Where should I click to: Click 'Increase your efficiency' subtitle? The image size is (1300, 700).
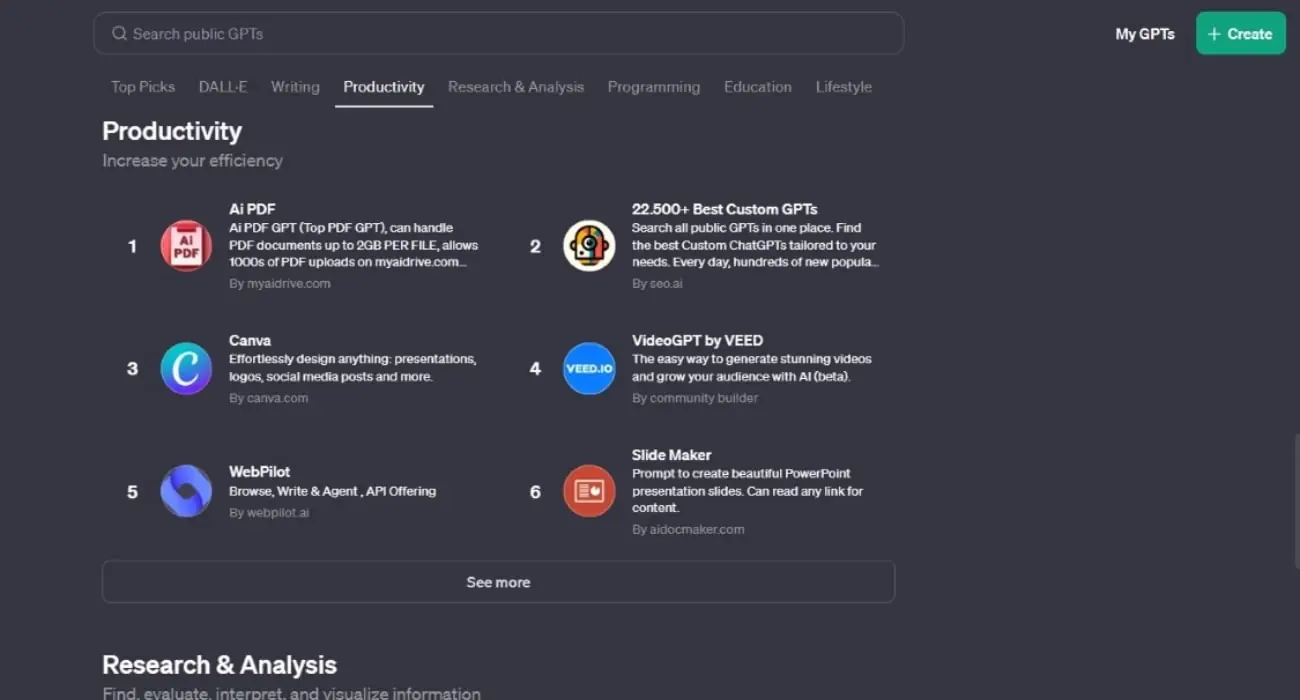point(192,160)
